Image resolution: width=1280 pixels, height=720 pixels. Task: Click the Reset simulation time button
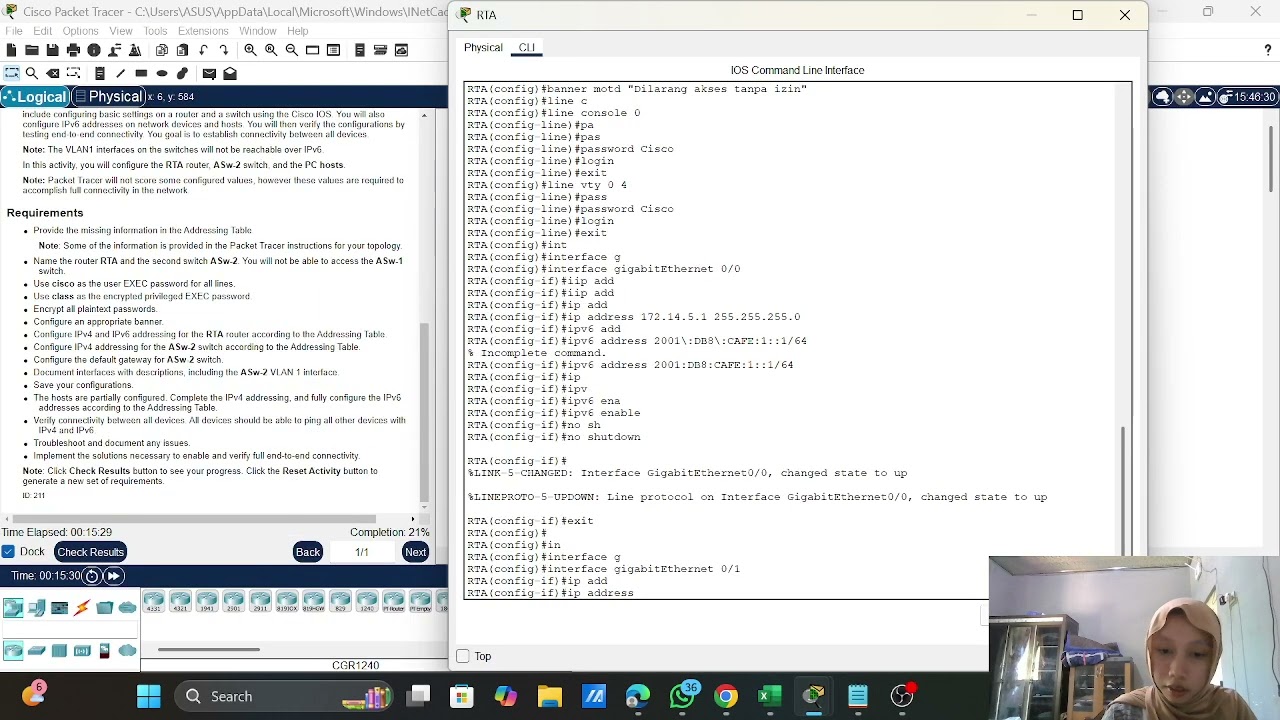(x=92, y=575)
